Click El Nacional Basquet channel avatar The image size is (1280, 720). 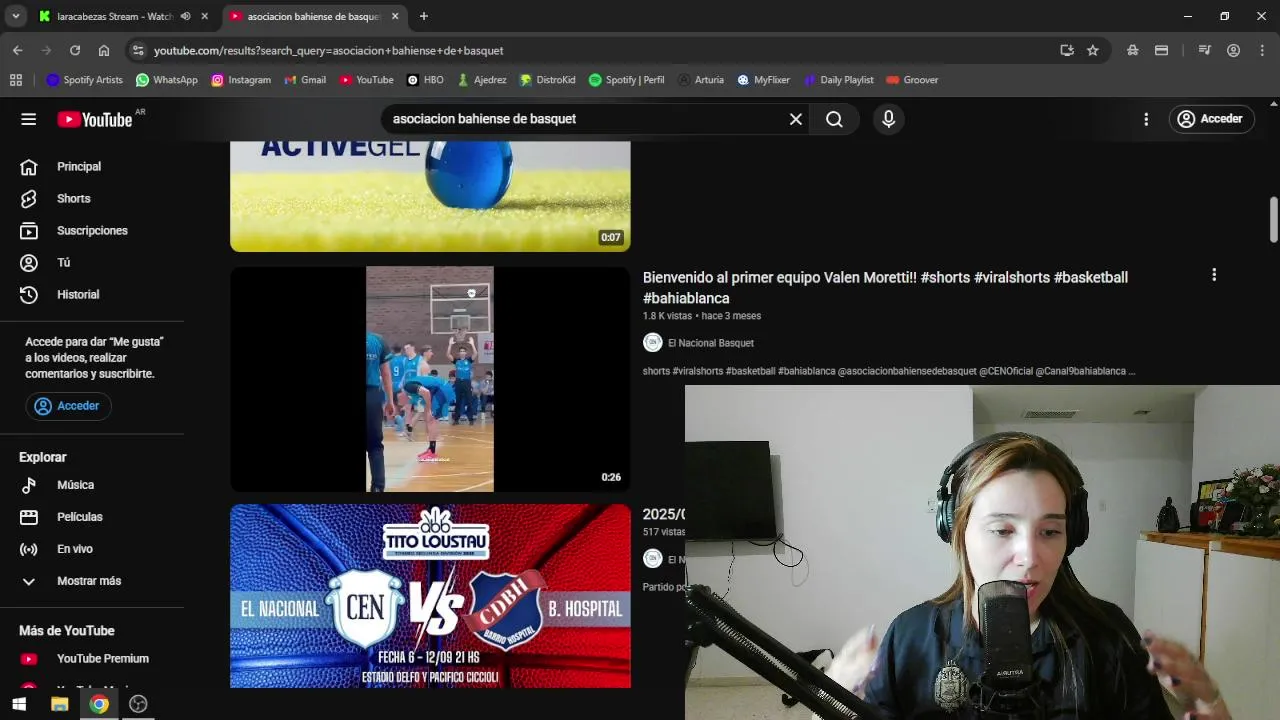click(x=653, y=343)
